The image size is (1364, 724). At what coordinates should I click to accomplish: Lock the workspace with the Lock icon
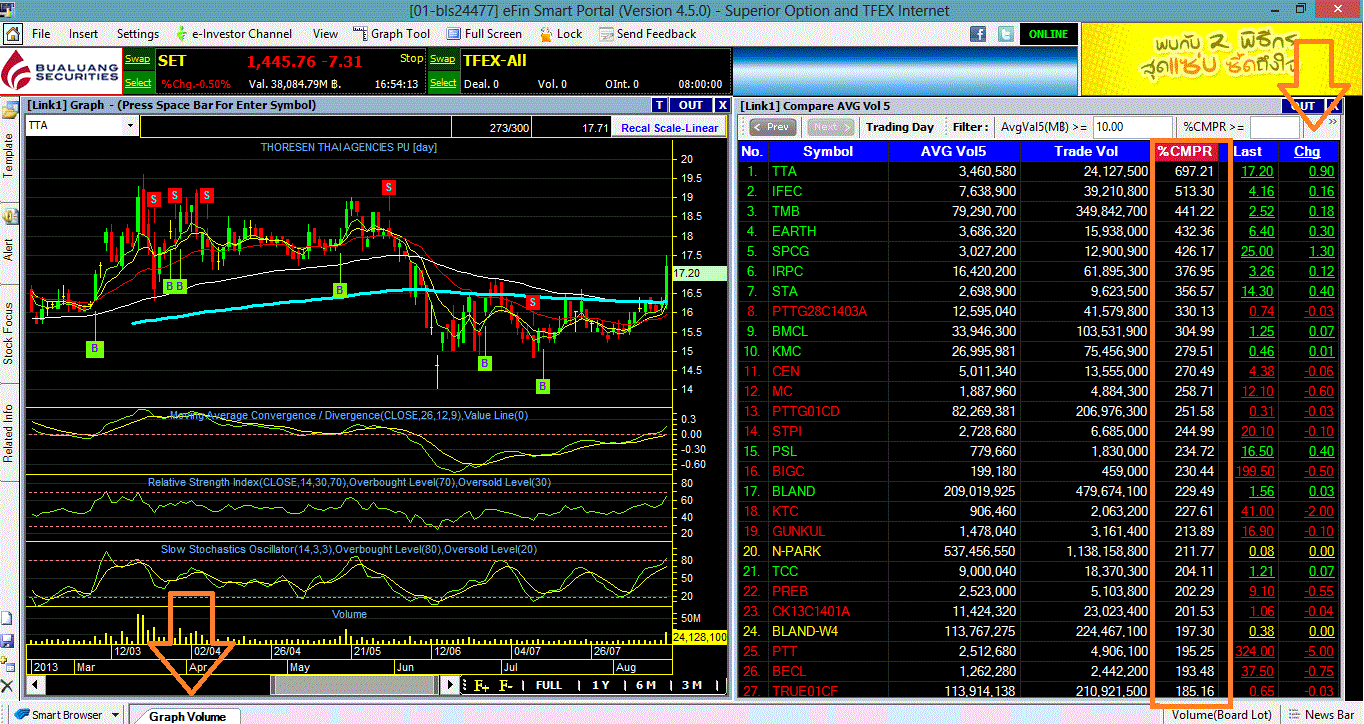546,34
